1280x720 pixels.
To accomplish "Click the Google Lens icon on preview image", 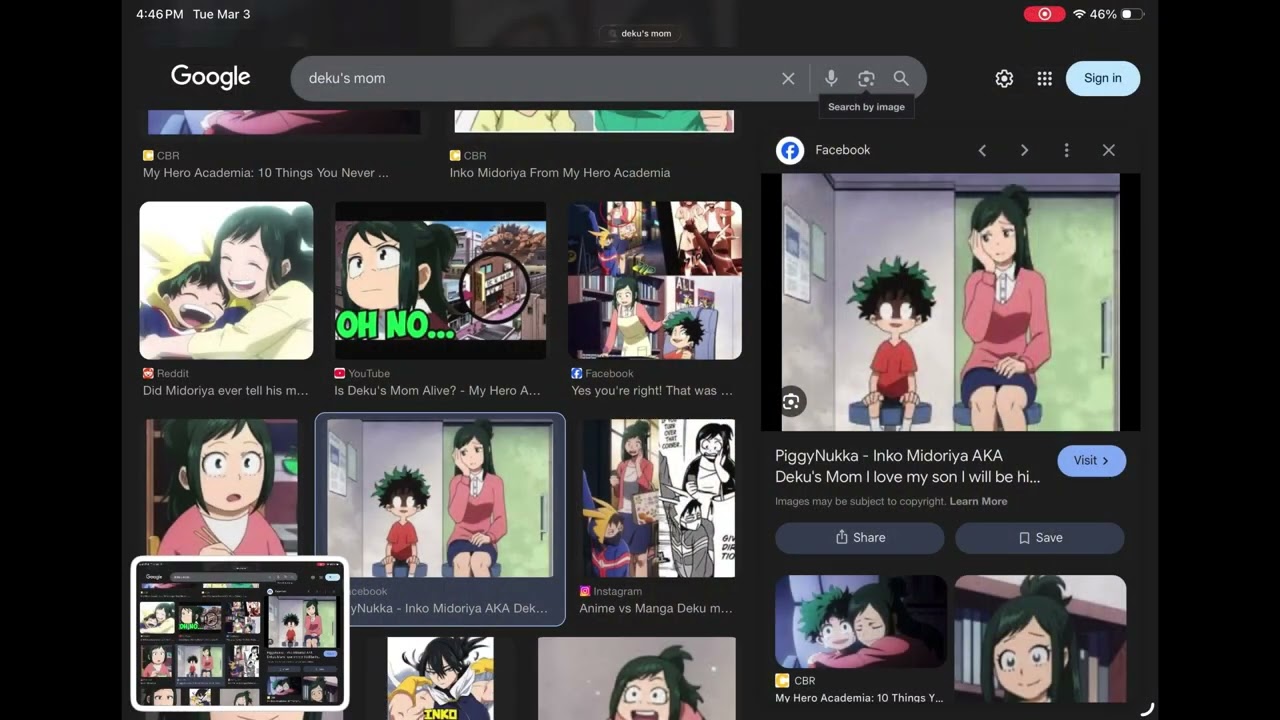I will click(x=791, y=401).
